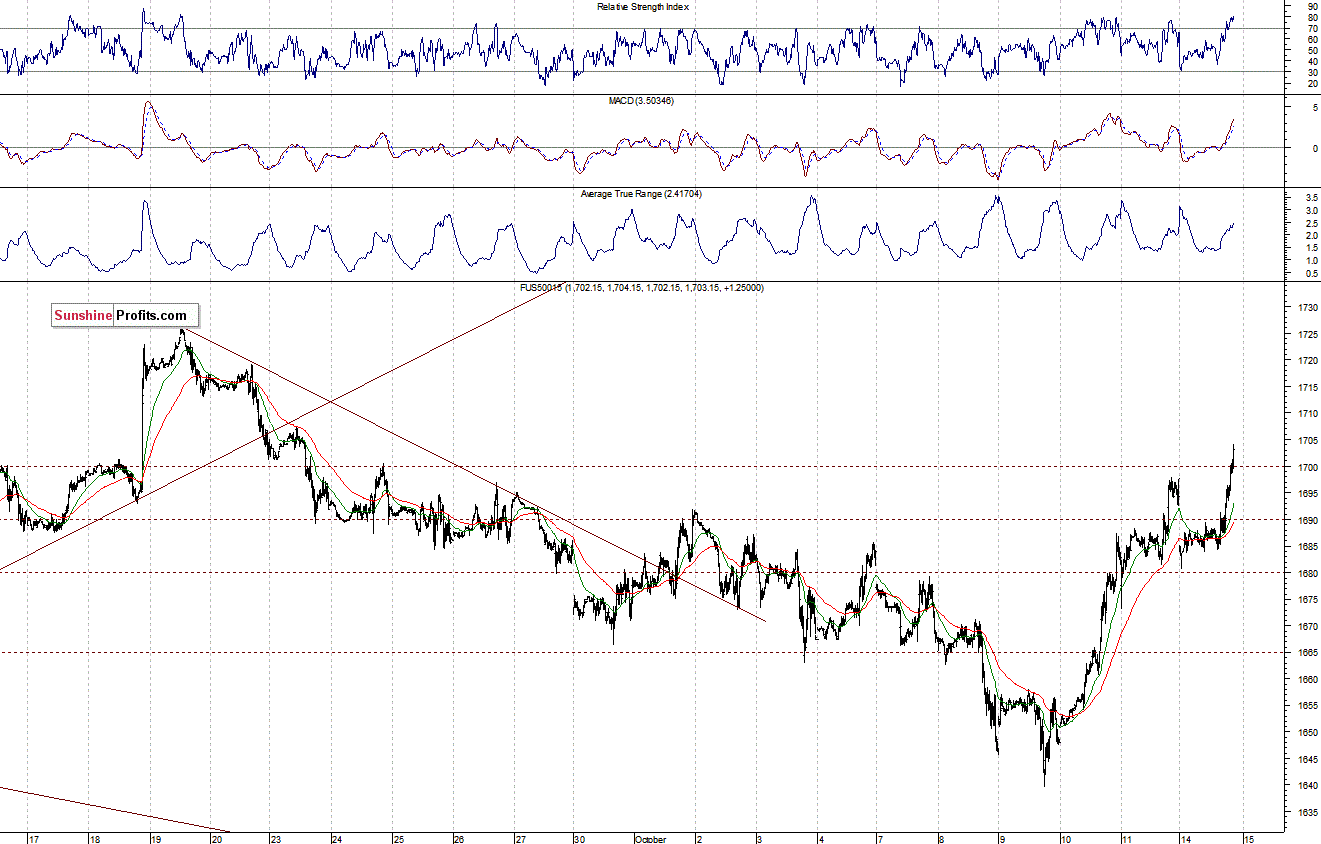Click the 20 label on RSI scale
This screenshot has width=1321, height=844.
click(x=1311, y=83)
